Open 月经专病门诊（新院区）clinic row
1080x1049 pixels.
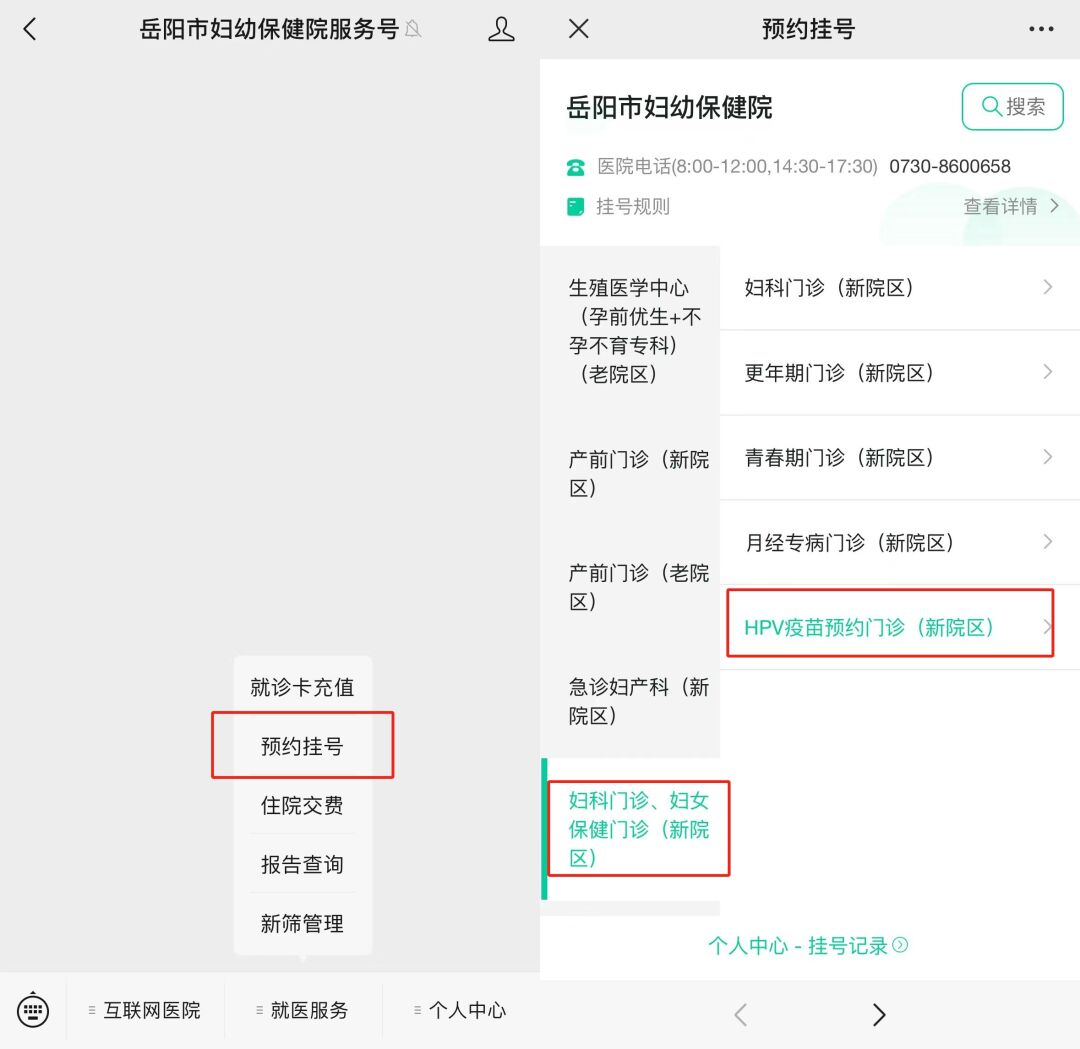[900, 543]
